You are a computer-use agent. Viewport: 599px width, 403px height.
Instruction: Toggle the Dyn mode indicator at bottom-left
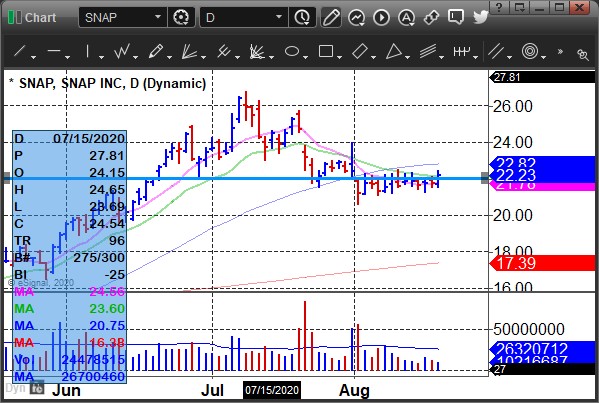point(15,388)
